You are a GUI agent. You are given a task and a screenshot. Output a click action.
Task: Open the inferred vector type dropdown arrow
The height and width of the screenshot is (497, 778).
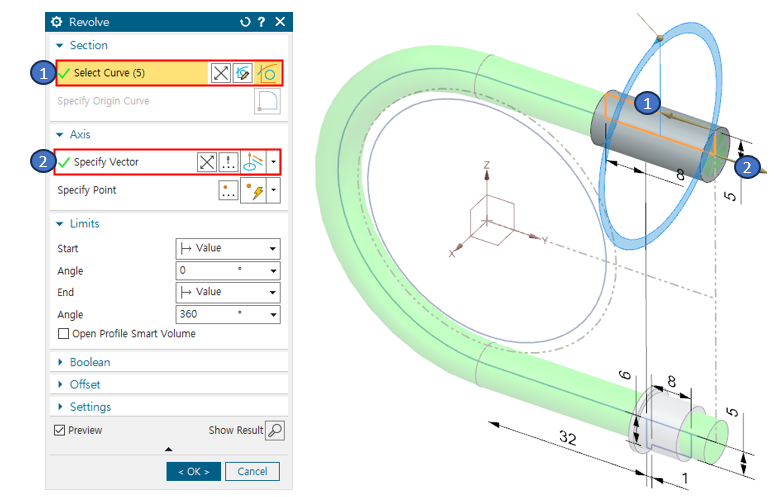(x=274, y=162)
